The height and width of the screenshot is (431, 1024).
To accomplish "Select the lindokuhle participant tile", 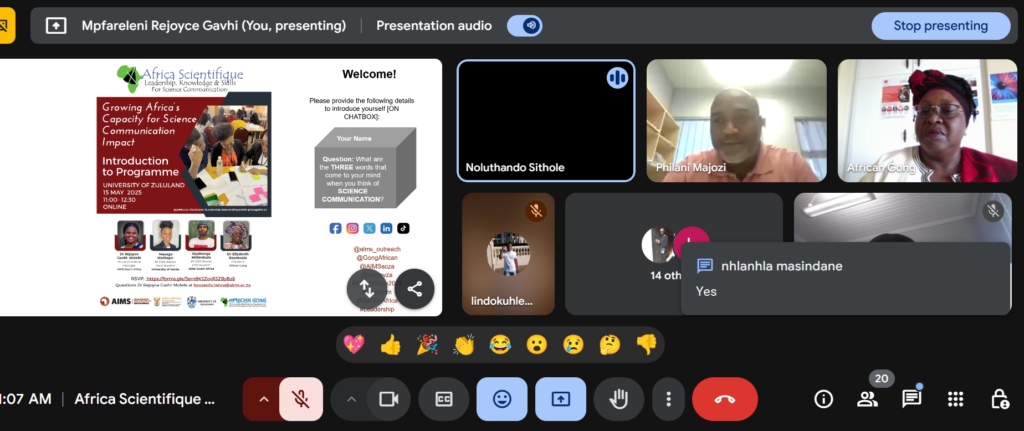I will 508,254.
